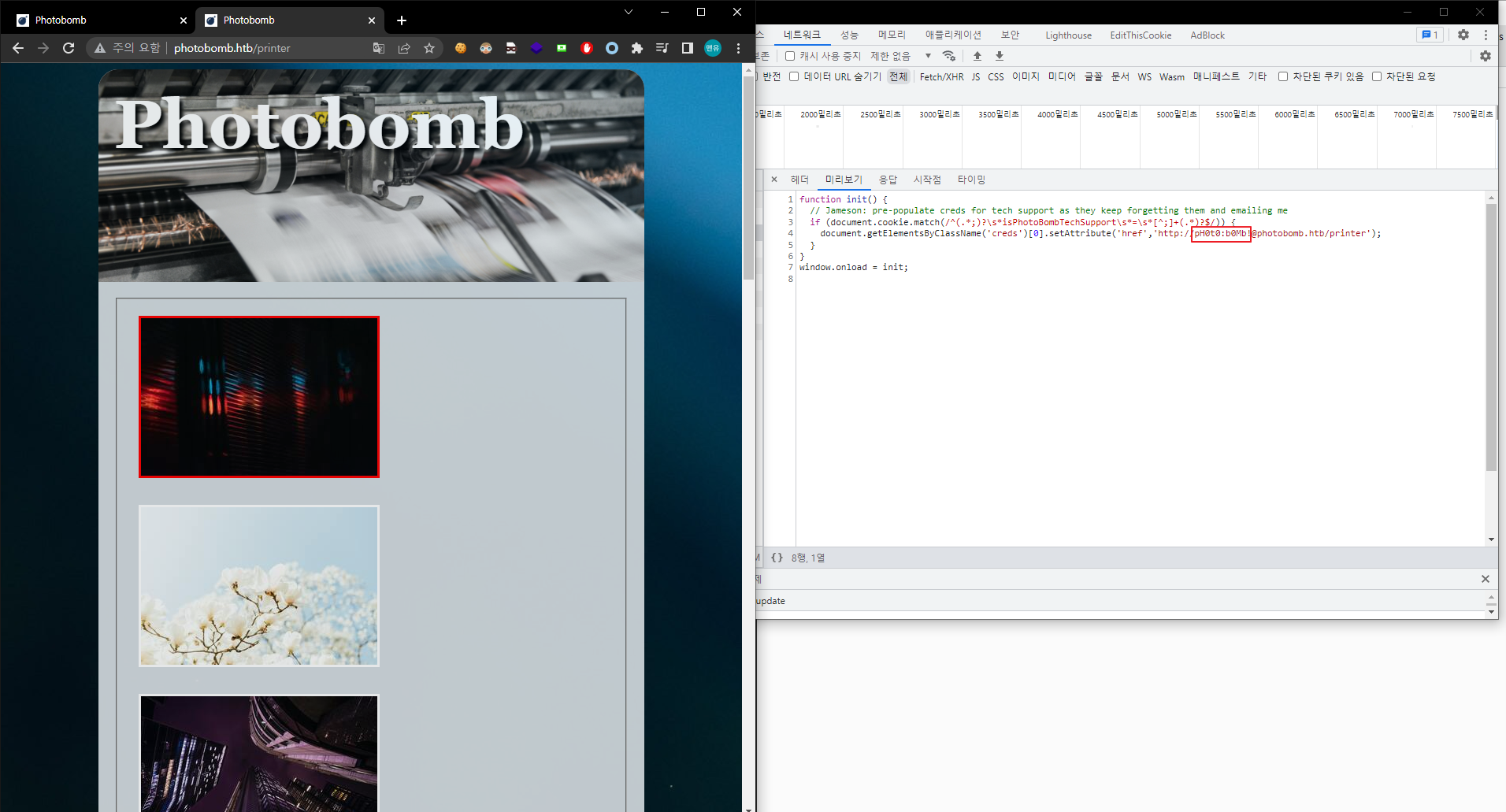Click the webpage vertical scrollbar thumb
1506x812 pixels.
(748, 177)
